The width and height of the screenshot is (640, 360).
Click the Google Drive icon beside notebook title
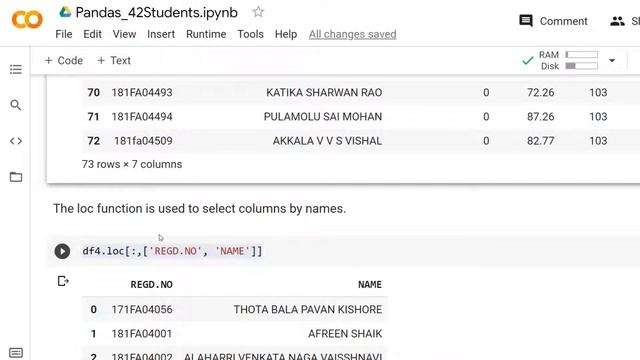65,12
